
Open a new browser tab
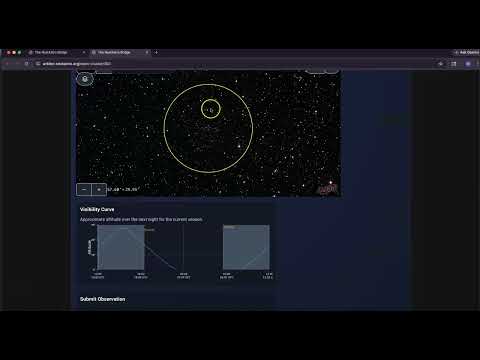[156, 52]
